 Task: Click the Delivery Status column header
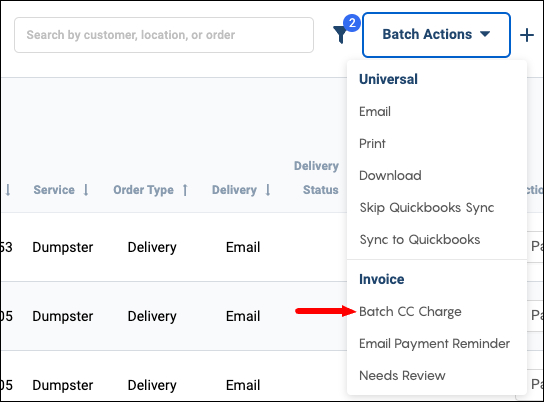pos(316,178)
